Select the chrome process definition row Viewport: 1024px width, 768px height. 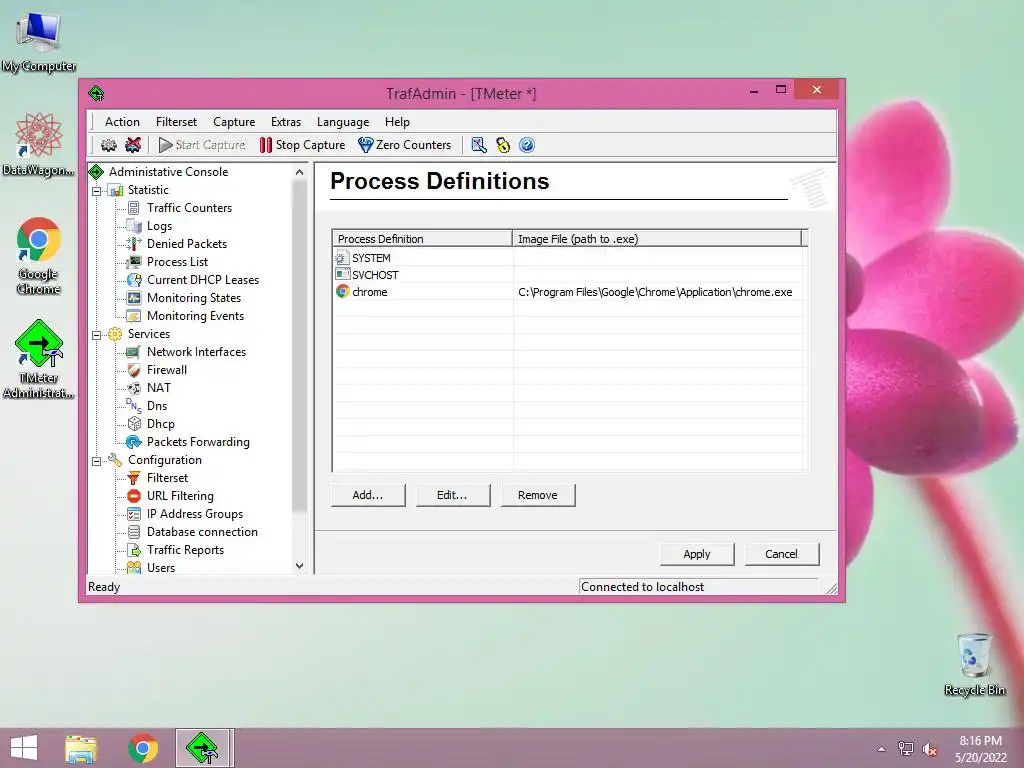(x=568, y=292)
